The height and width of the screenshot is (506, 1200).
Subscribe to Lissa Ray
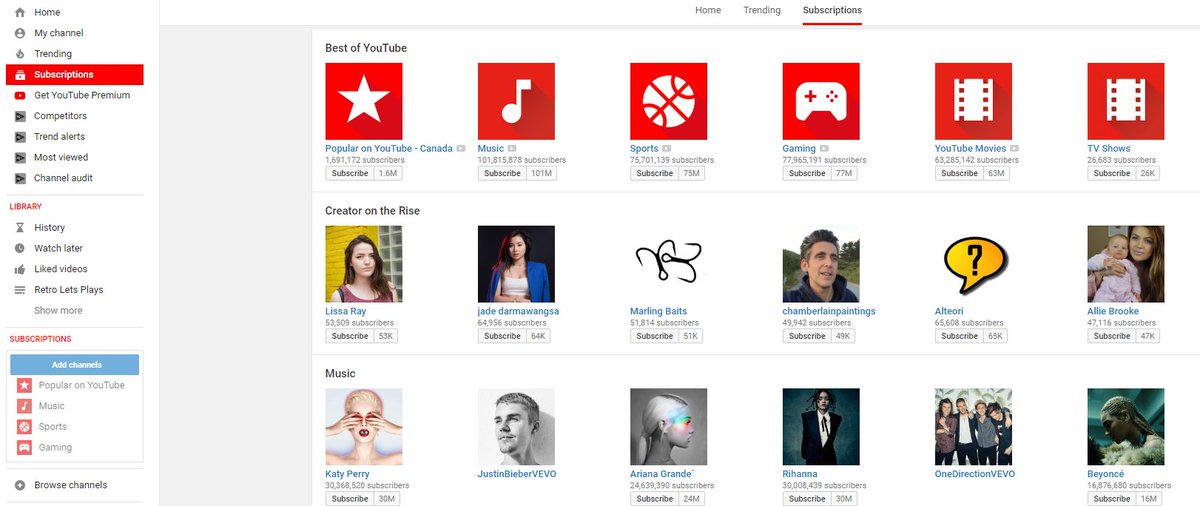click(350, 336)
